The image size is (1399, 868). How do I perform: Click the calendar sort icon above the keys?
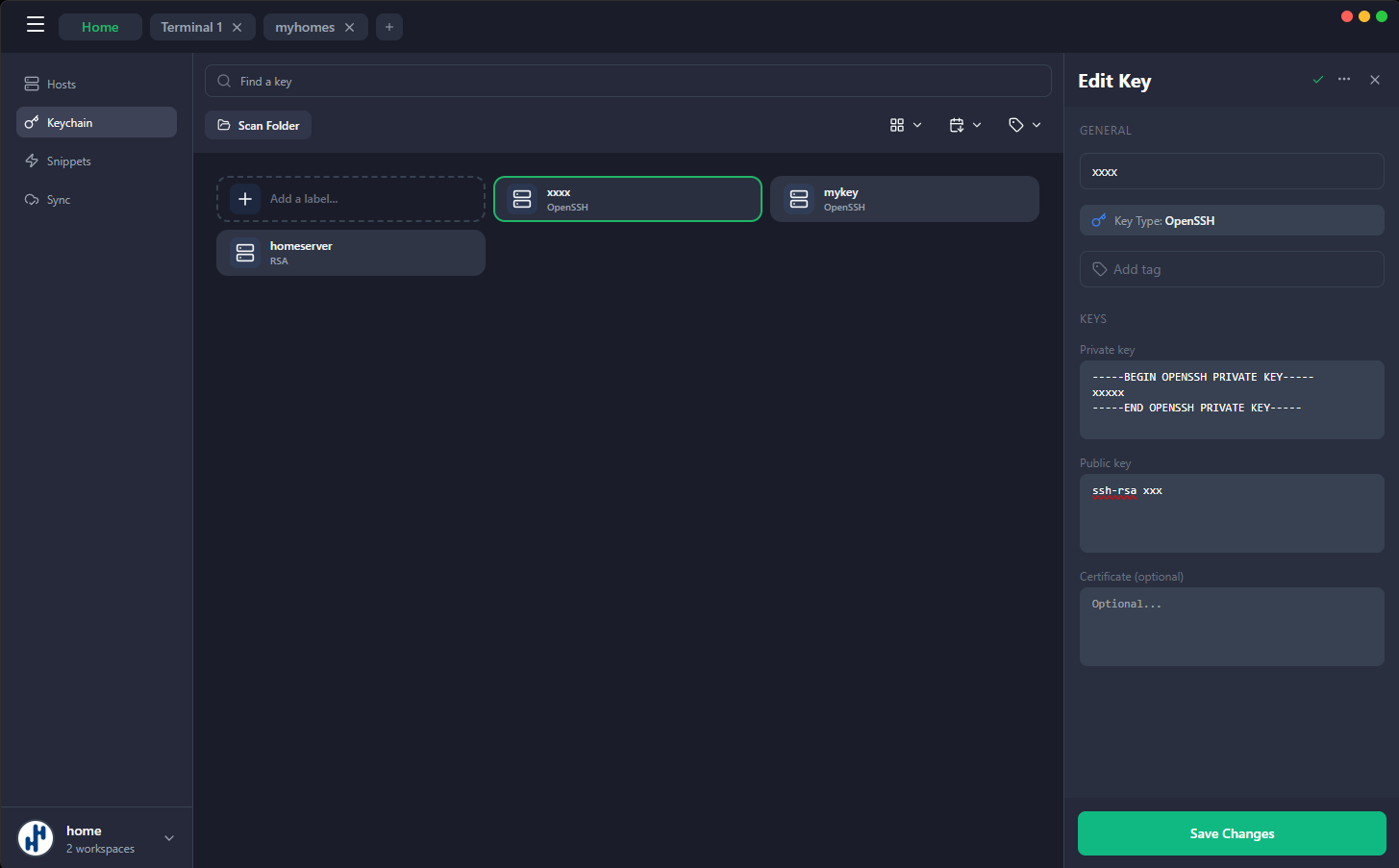[957, 124]
